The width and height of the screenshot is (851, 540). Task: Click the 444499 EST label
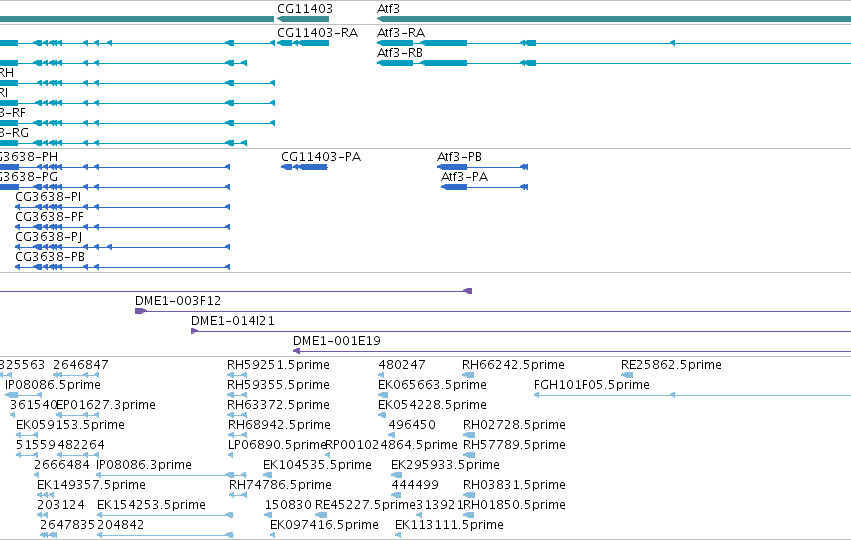415,485
